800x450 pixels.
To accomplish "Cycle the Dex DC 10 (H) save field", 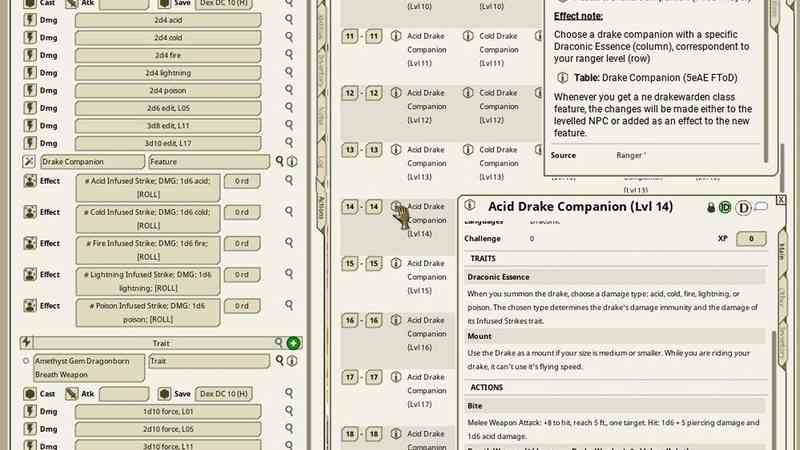I will [236, 394].
